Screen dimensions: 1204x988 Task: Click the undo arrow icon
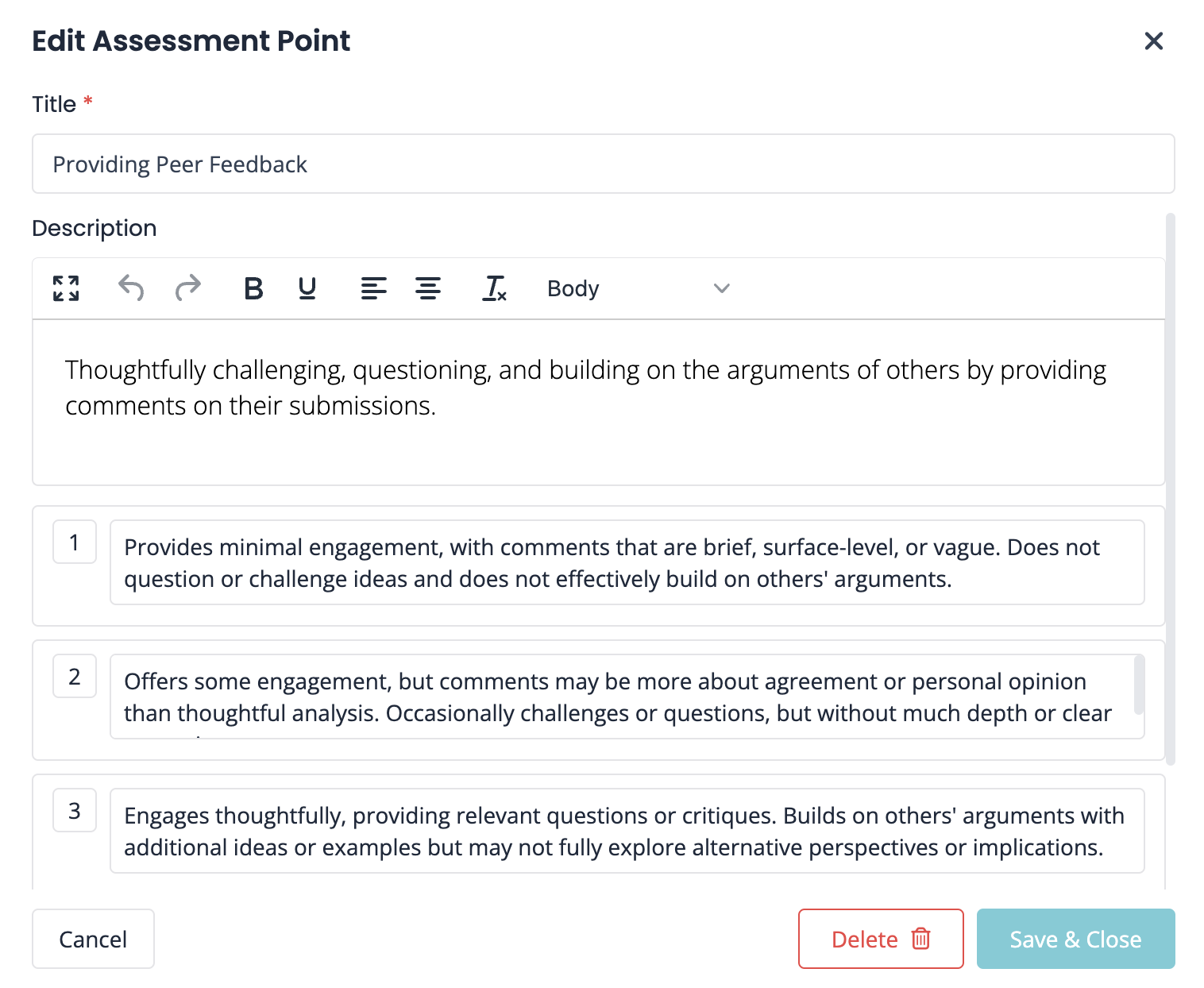[x=131, y=288]
